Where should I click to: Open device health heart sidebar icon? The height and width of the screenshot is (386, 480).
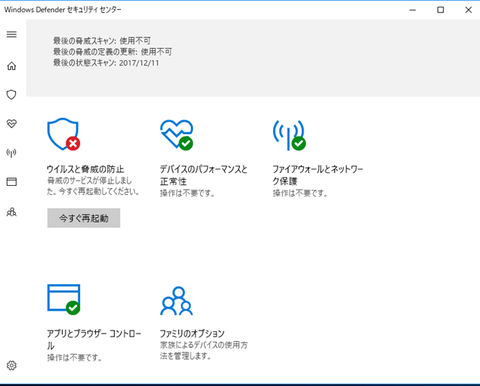[12, 124]
